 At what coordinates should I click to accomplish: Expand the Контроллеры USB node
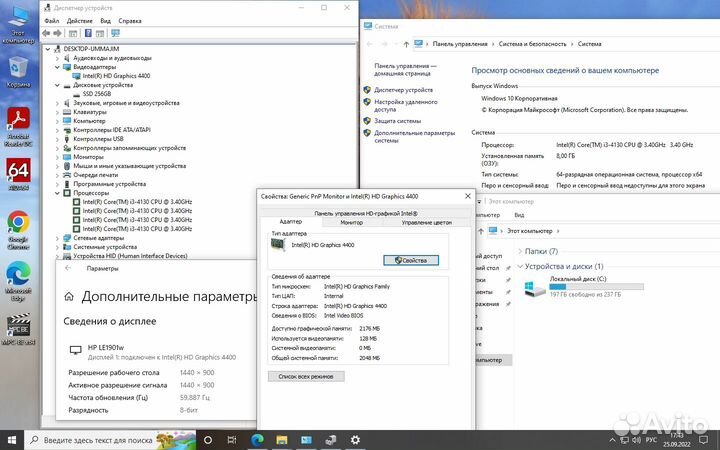coord(57,139)
